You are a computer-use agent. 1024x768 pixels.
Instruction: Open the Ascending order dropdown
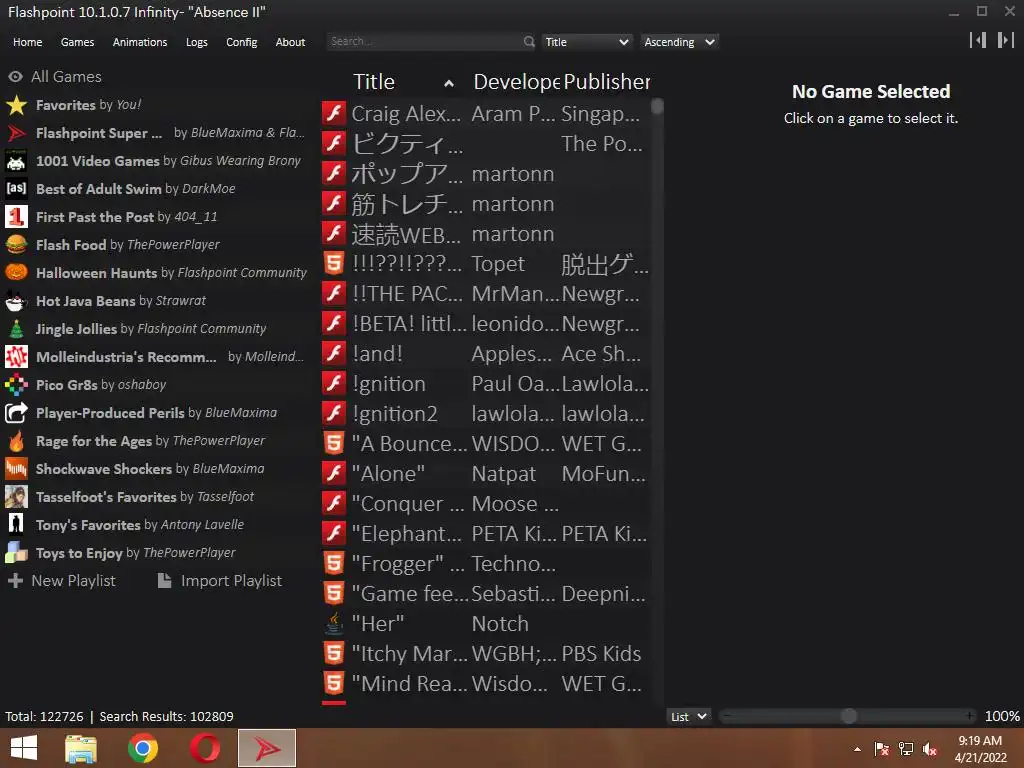[x=679, y=42]
